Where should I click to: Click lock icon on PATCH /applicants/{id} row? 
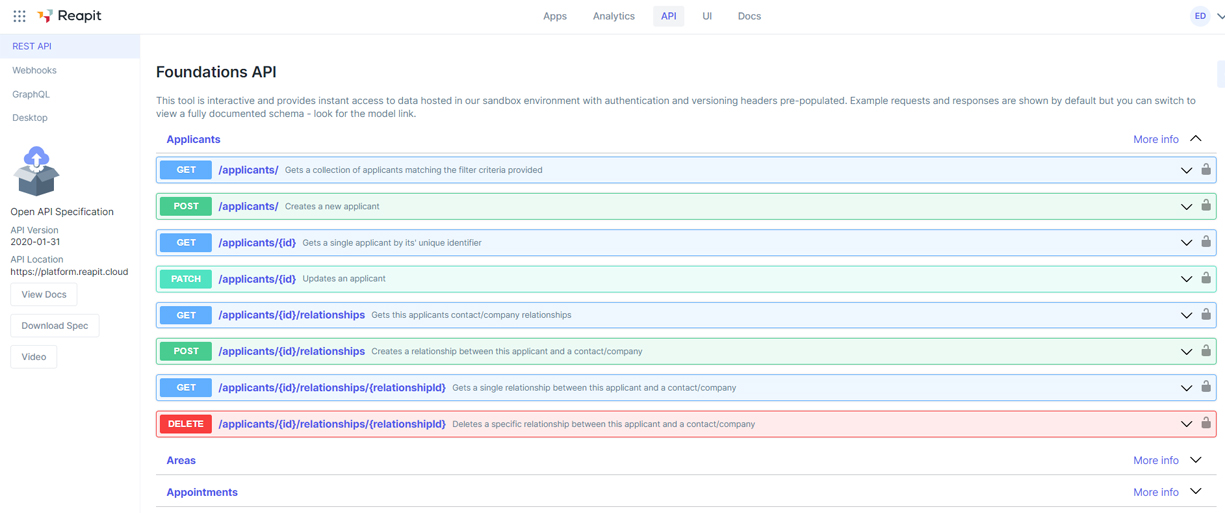coord(1206,279)
